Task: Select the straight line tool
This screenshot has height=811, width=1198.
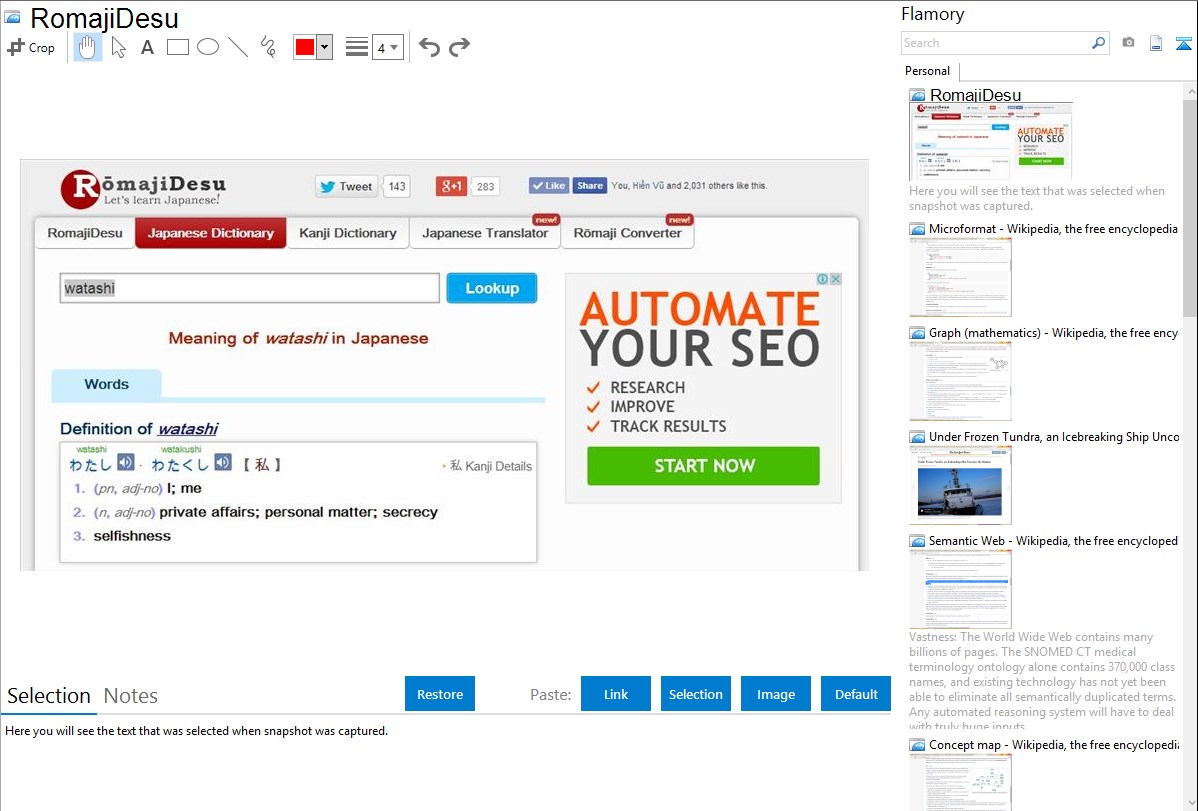Action: (x=238, y=47)
